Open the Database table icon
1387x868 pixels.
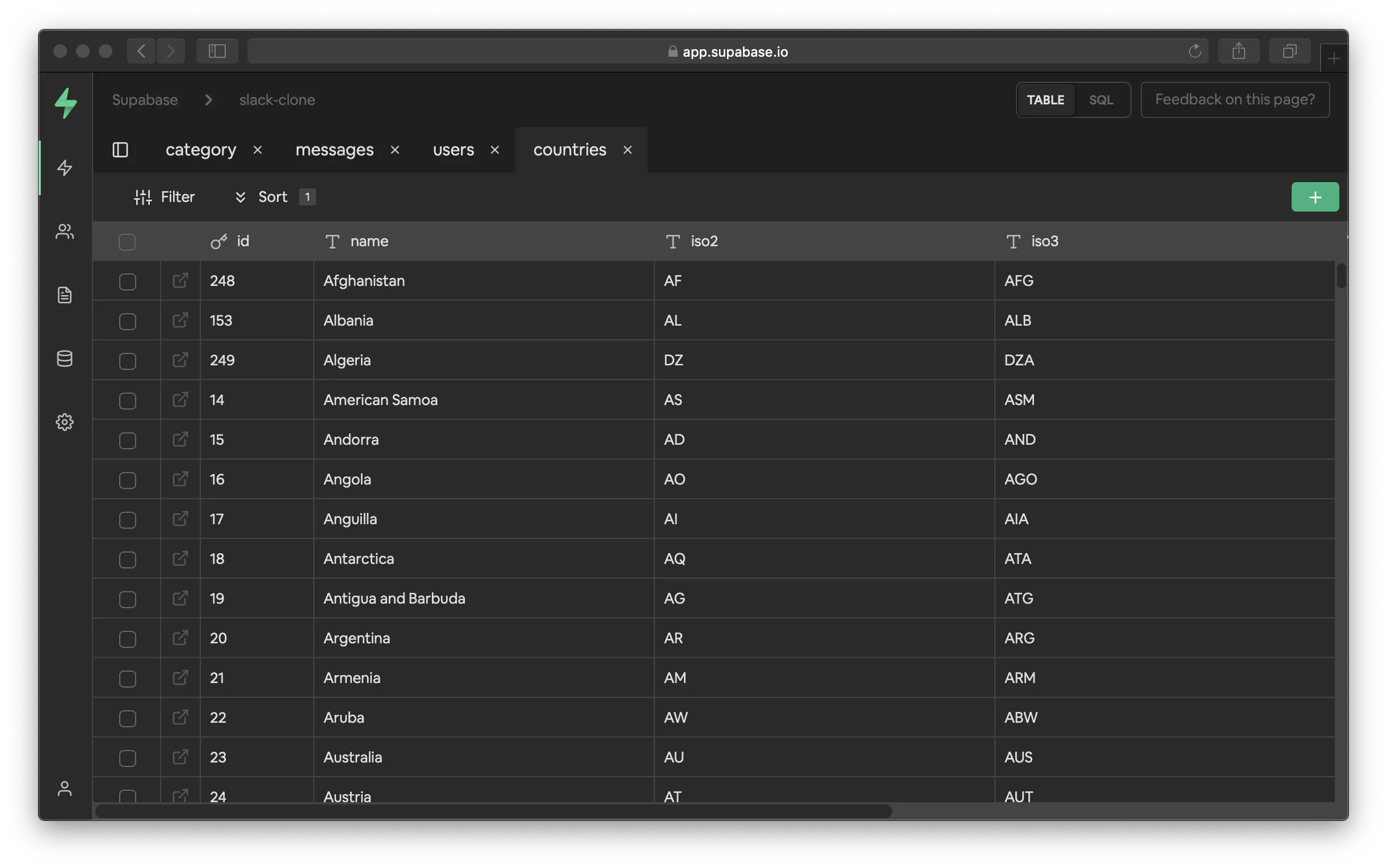click(x=65, y=358)
